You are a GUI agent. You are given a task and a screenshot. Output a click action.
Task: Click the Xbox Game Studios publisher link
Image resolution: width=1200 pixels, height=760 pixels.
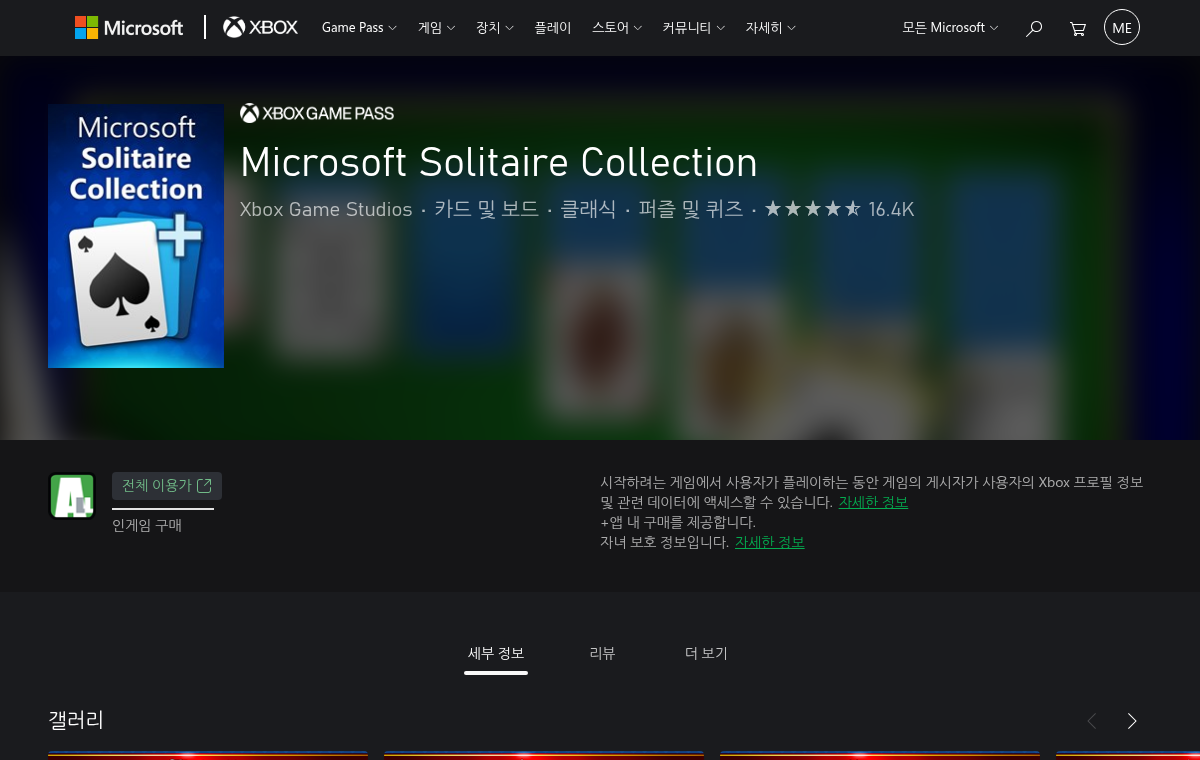pyautogui.click(x=326, y=209)
